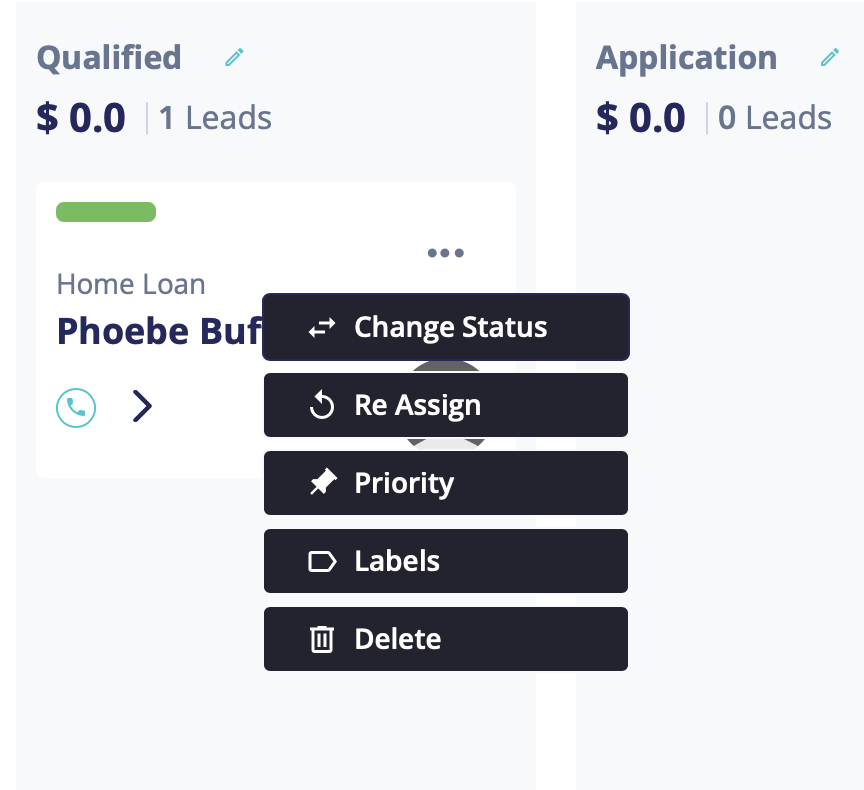Click the 0 Leads count
This screenshot has height=790, width=864.
click(775, 118)
